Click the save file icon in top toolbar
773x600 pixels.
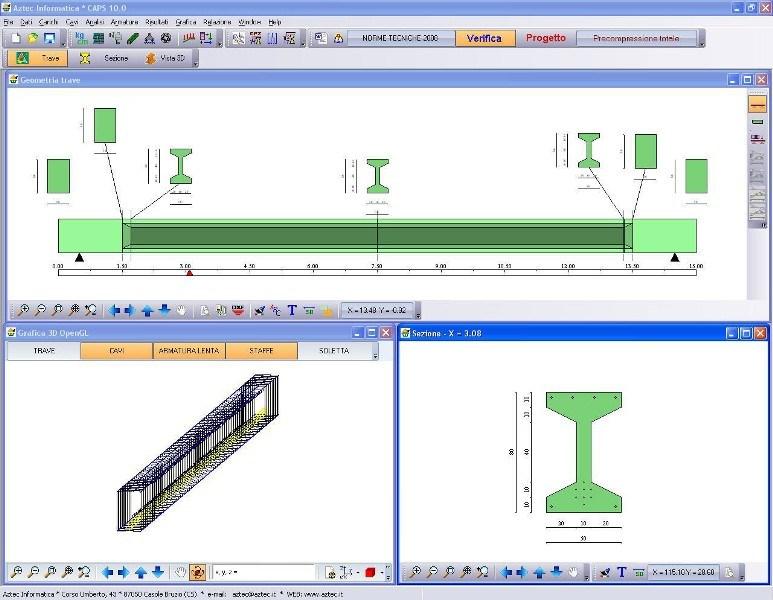tap(48, 38)
